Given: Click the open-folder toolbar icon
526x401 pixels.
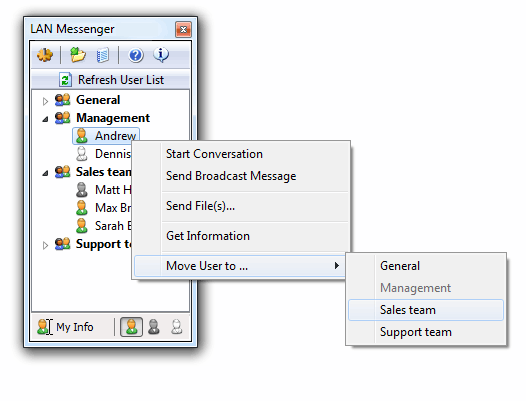Looking at the screenshot, I should pos(77,55).
